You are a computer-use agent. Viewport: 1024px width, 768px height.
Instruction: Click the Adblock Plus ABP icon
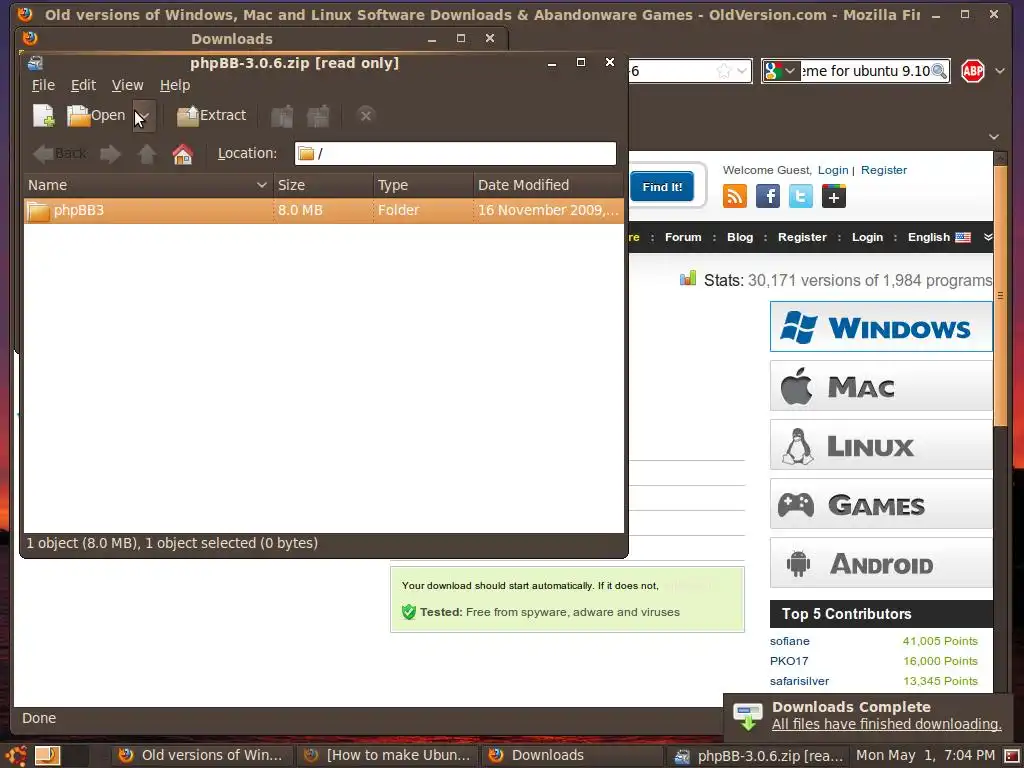(x=973, y=71)
